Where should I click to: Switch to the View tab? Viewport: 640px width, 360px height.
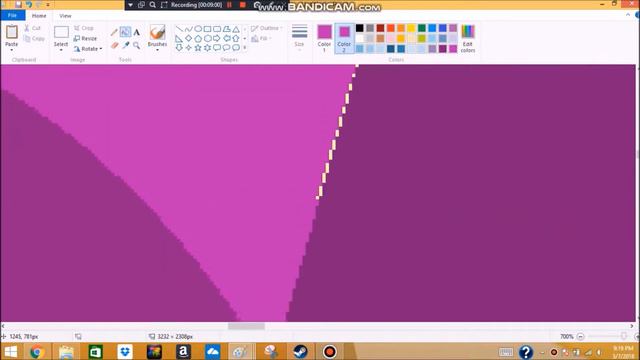[x=65, y=16]
